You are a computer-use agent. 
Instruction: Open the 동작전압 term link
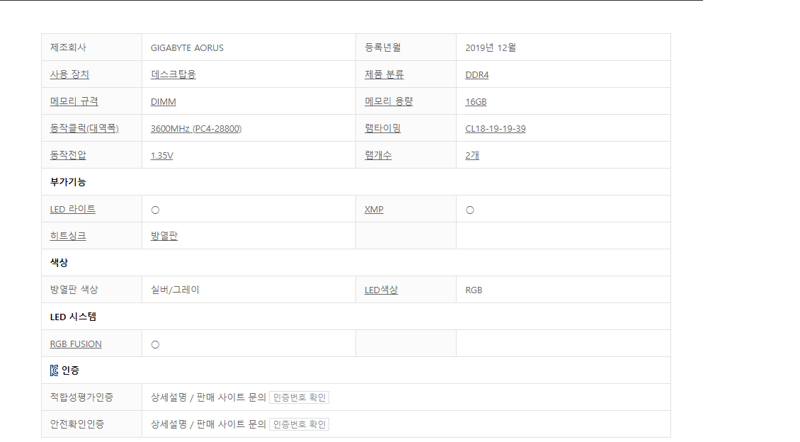(68, 155)
